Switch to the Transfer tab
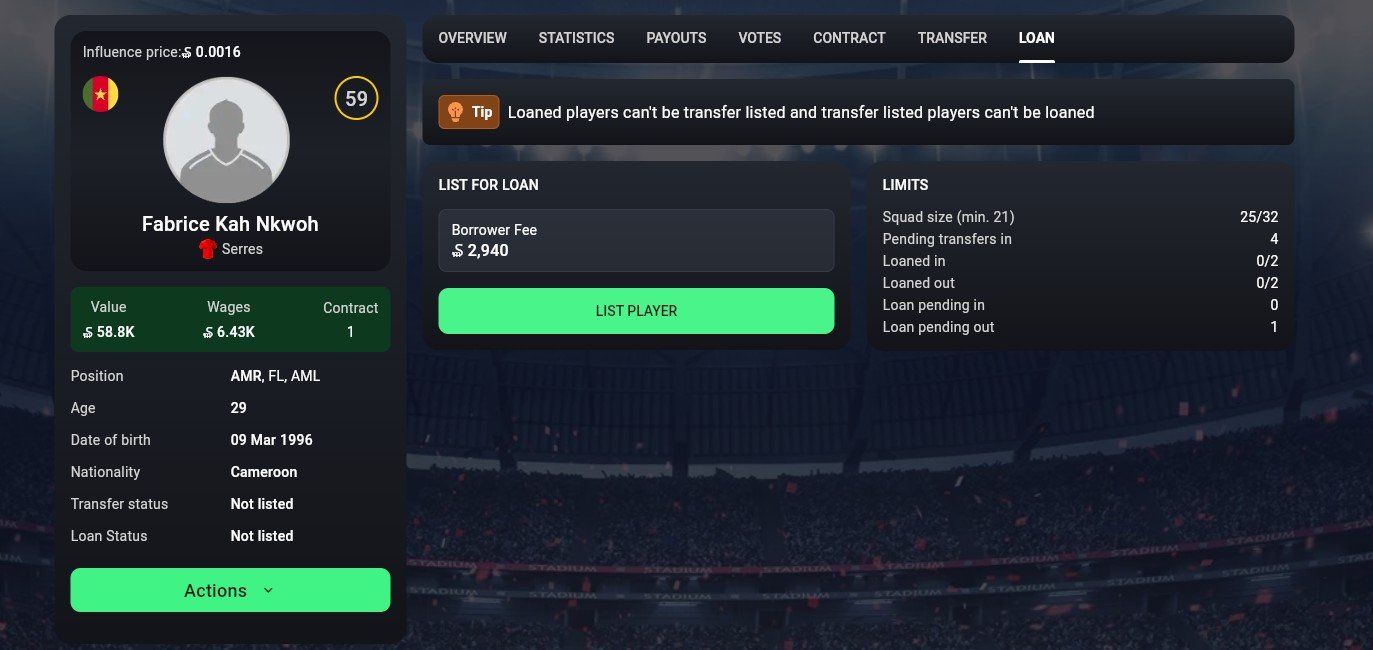Screen dimensions: 1373x650 pos(952,38)
